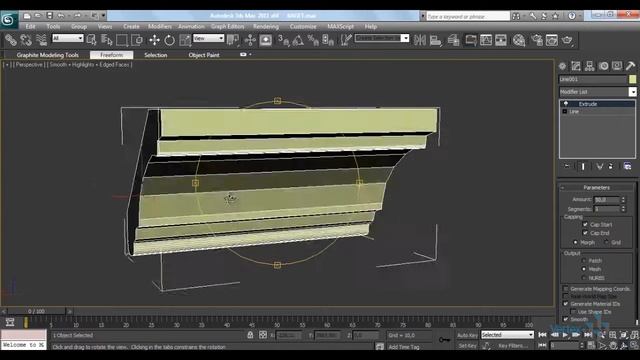This screenshot has width=640, height=360.
Task: Open the selection filter 'All' dropdown
Action: pos(68,38)
